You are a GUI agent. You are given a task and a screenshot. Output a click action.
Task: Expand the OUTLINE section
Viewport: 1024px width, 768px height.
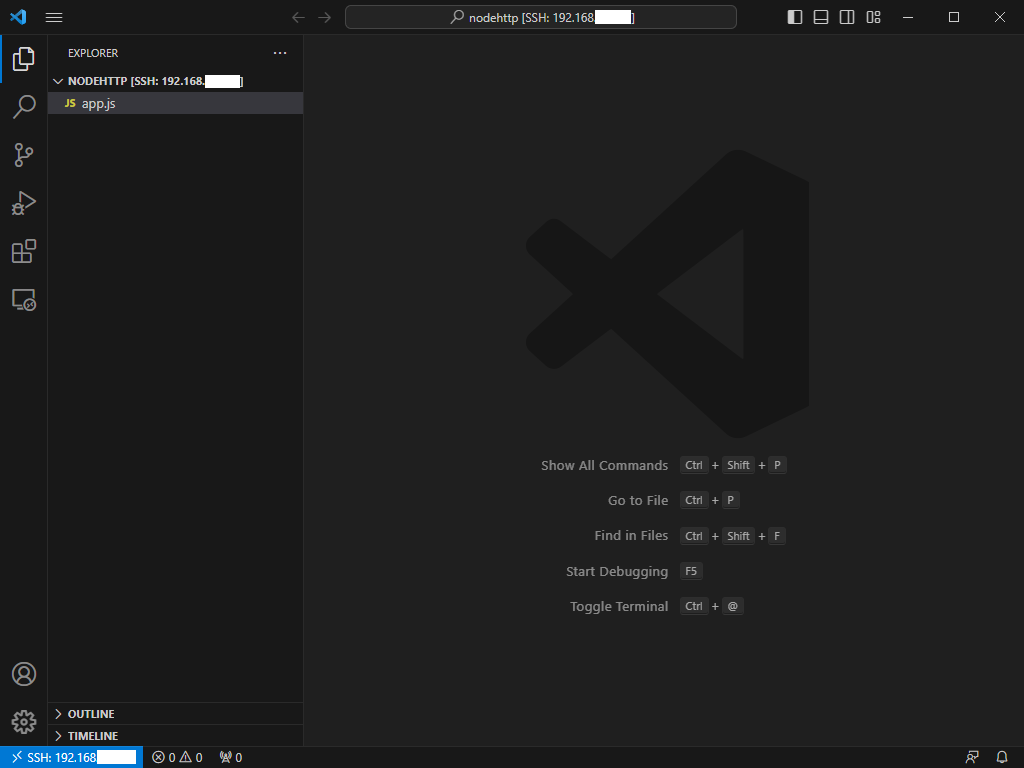tap(90, 713)
